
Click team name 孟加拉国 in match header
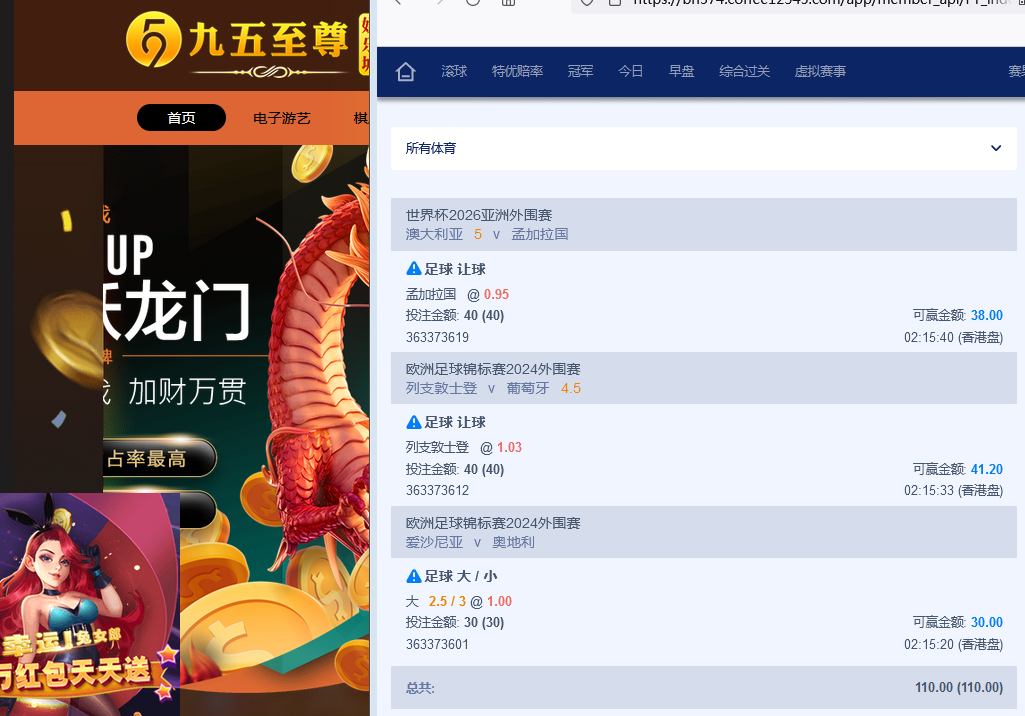[x=539, y=234]
